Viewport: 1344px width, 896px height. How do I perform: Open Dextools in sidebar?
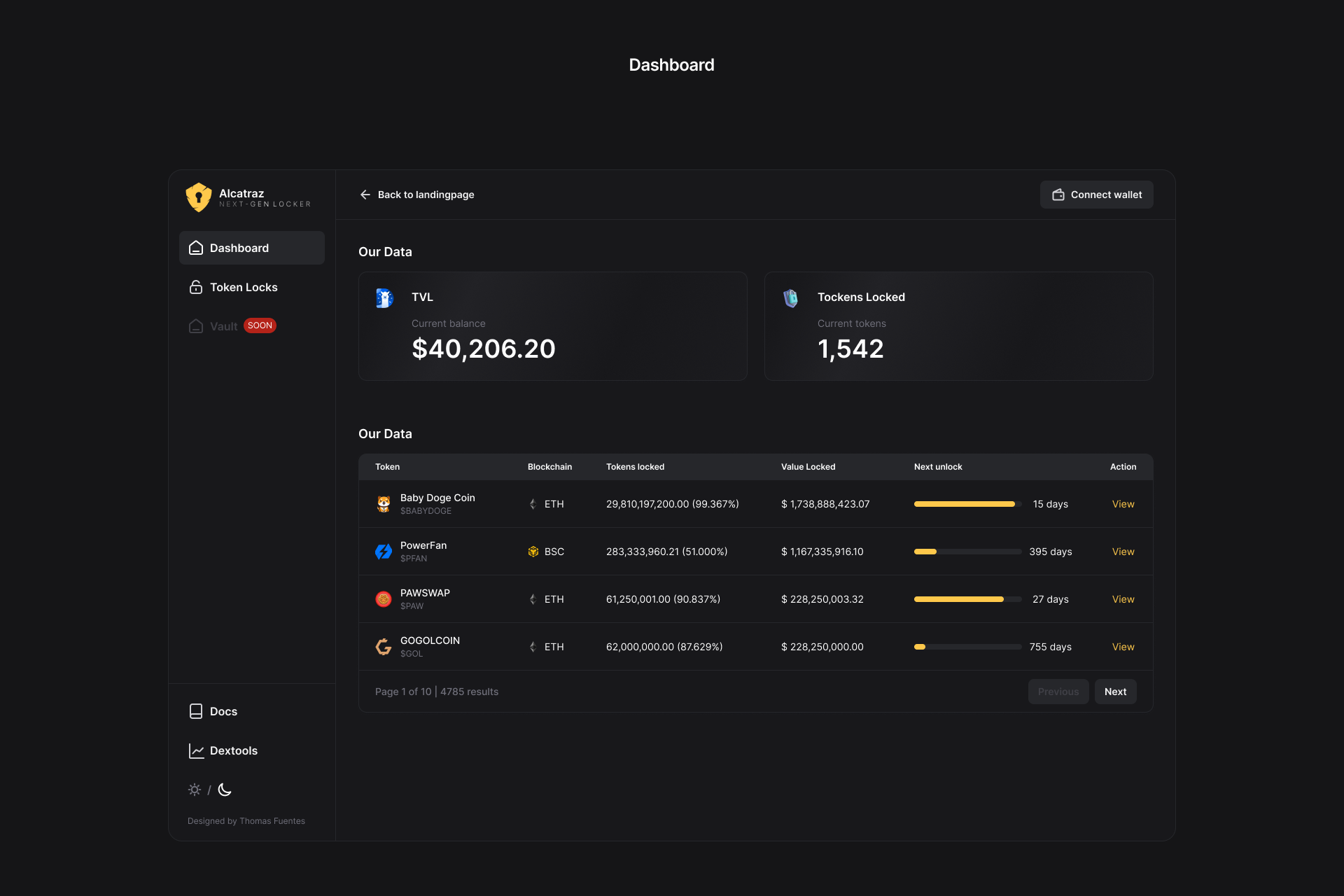[x=252, y=750]
